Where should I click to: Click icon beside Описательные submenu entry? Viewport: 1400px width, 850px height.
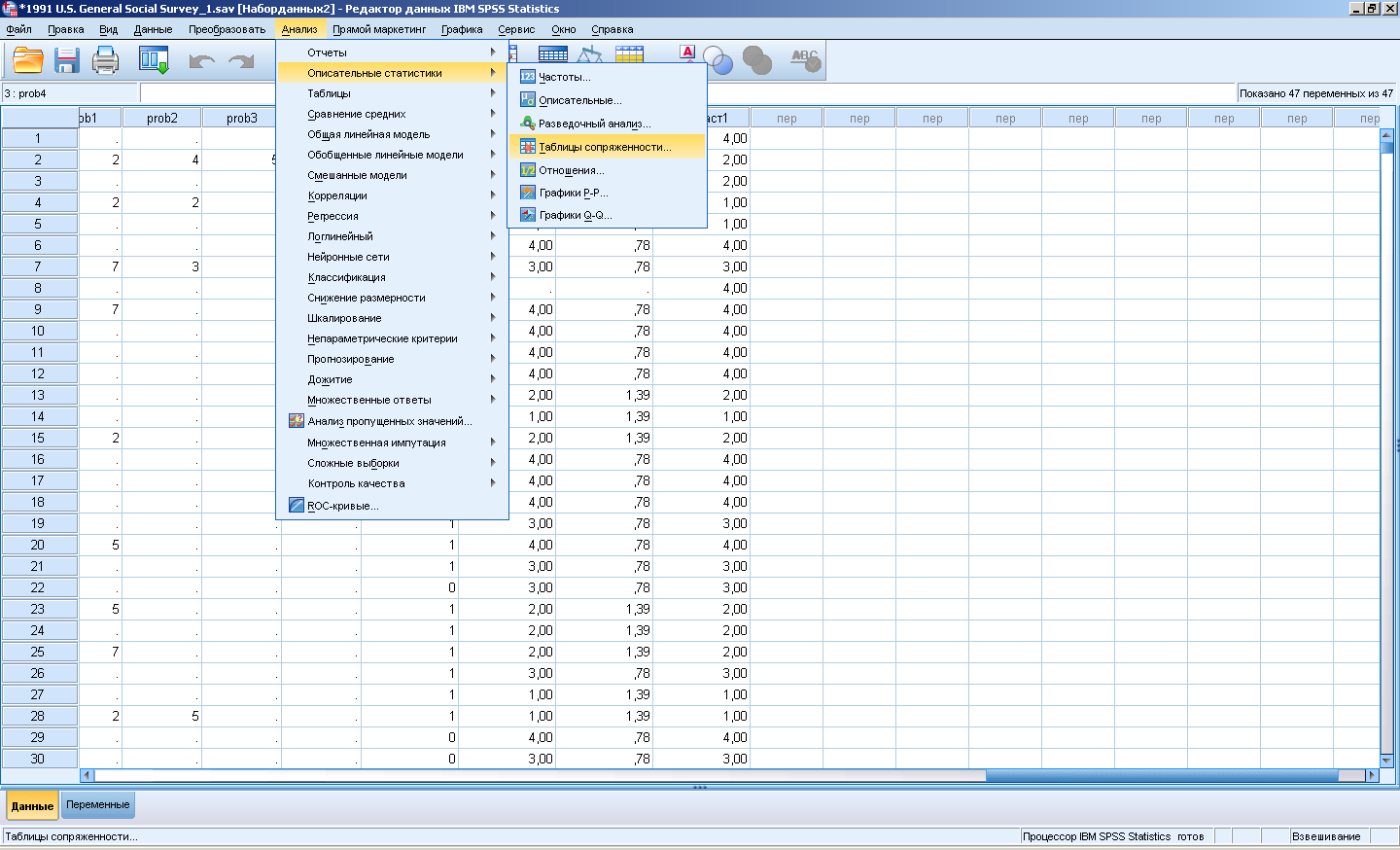528,100
